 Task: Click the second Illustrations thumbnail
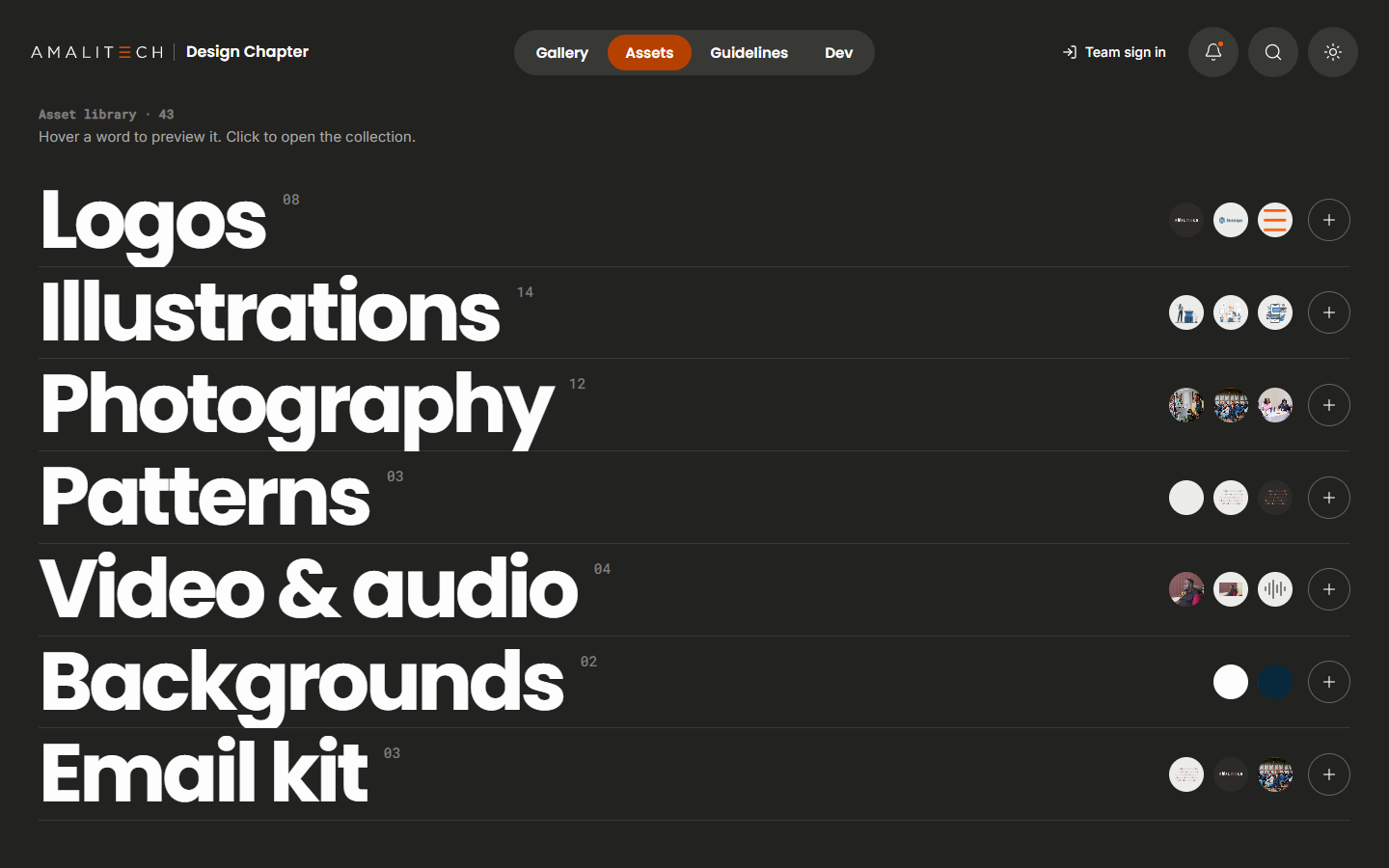point(1231,312)
